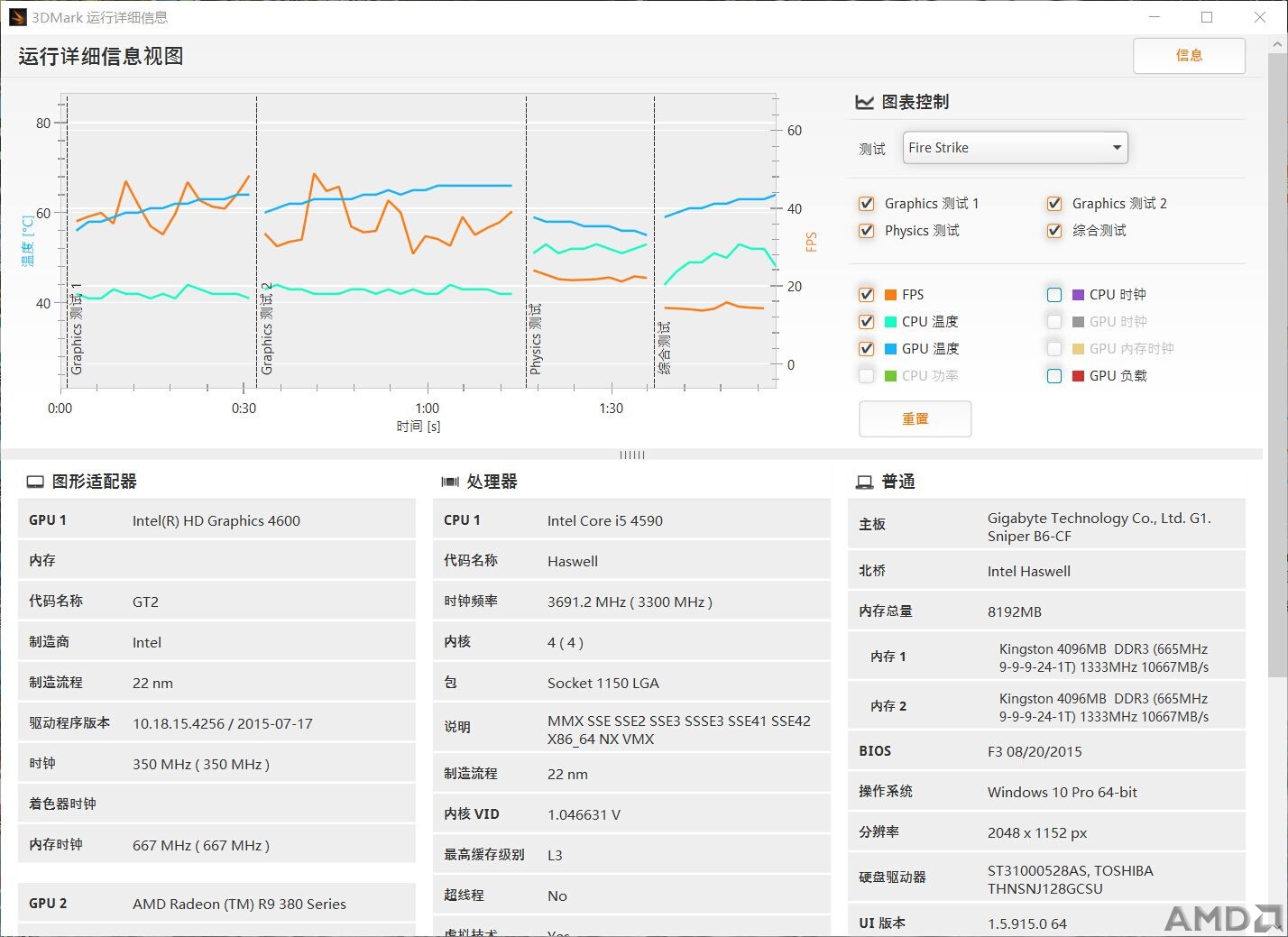The height and width of the screenshot is (937, 1288).
Task: Click the 3691.2 MHz clock frequency value
Action: [x=630, y=602]
